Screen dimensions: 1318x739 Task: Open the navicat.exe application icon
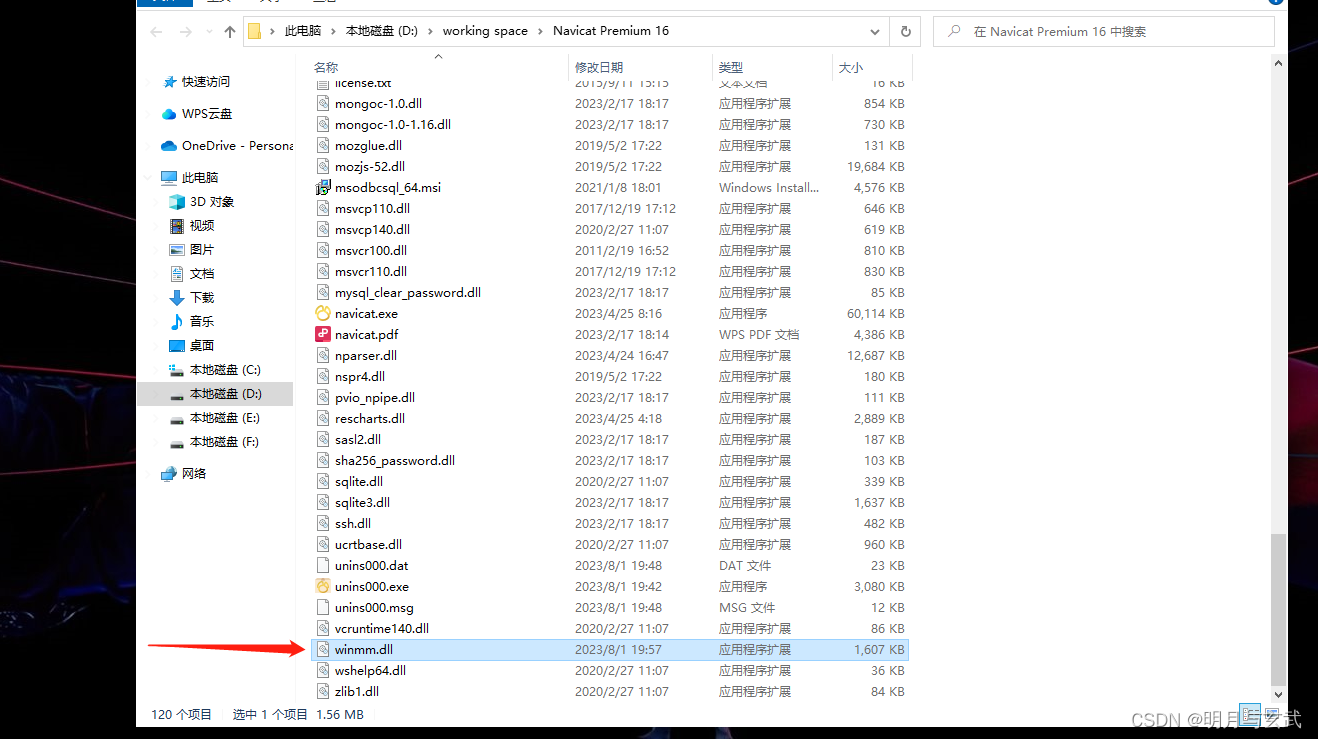point(323,314)
